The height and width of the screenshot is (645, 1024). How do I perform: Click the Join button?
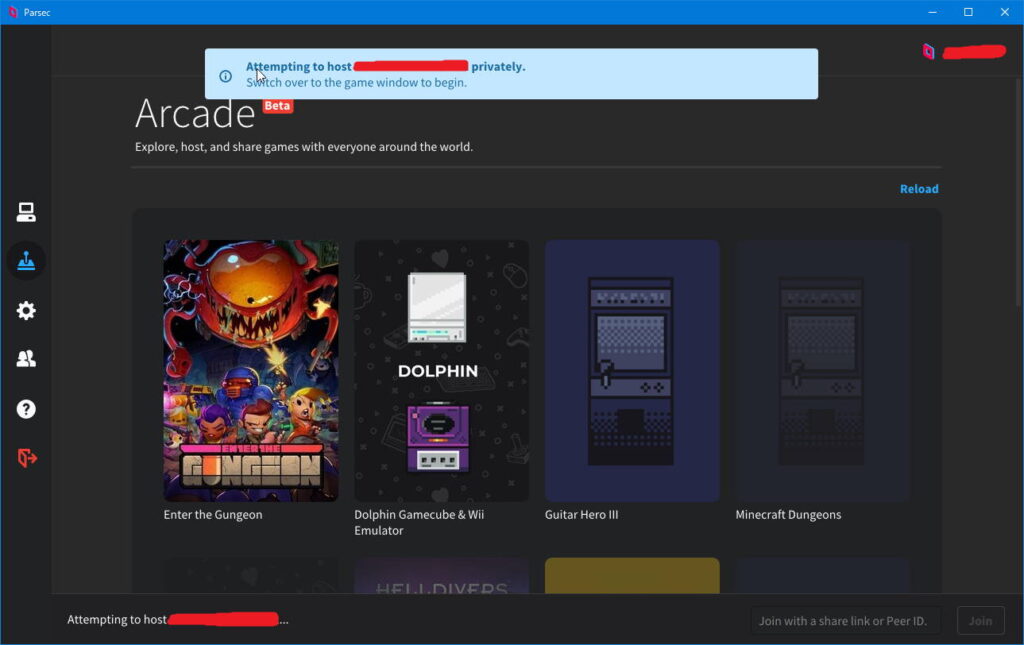point(980,621)
